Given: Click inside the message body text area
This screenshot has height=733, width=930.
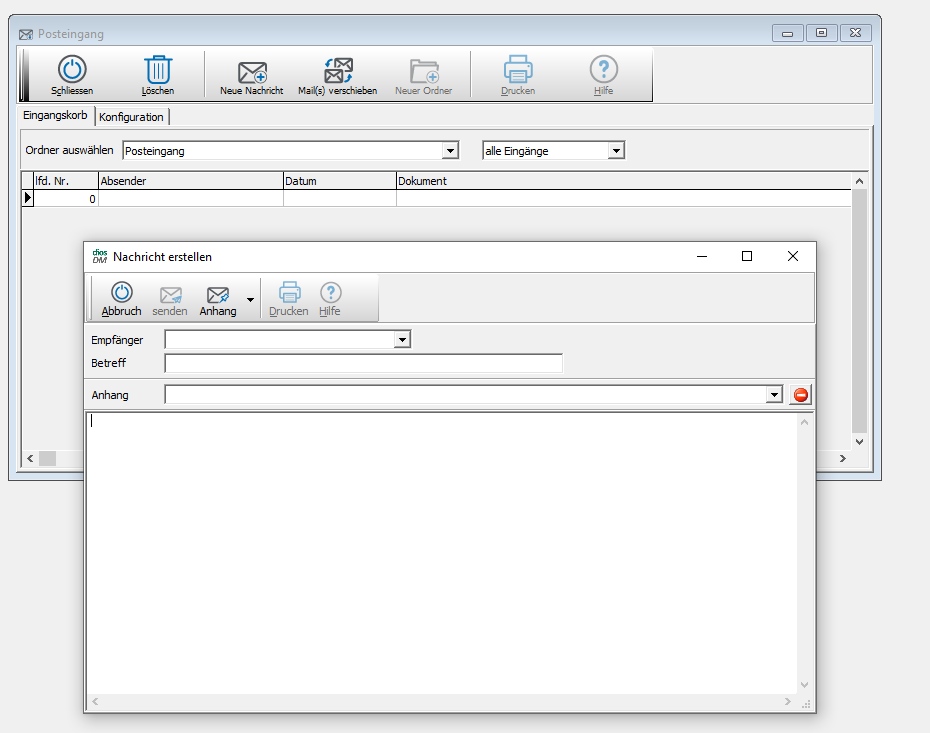Looking at the screenshot, I should tap(440, 550).
